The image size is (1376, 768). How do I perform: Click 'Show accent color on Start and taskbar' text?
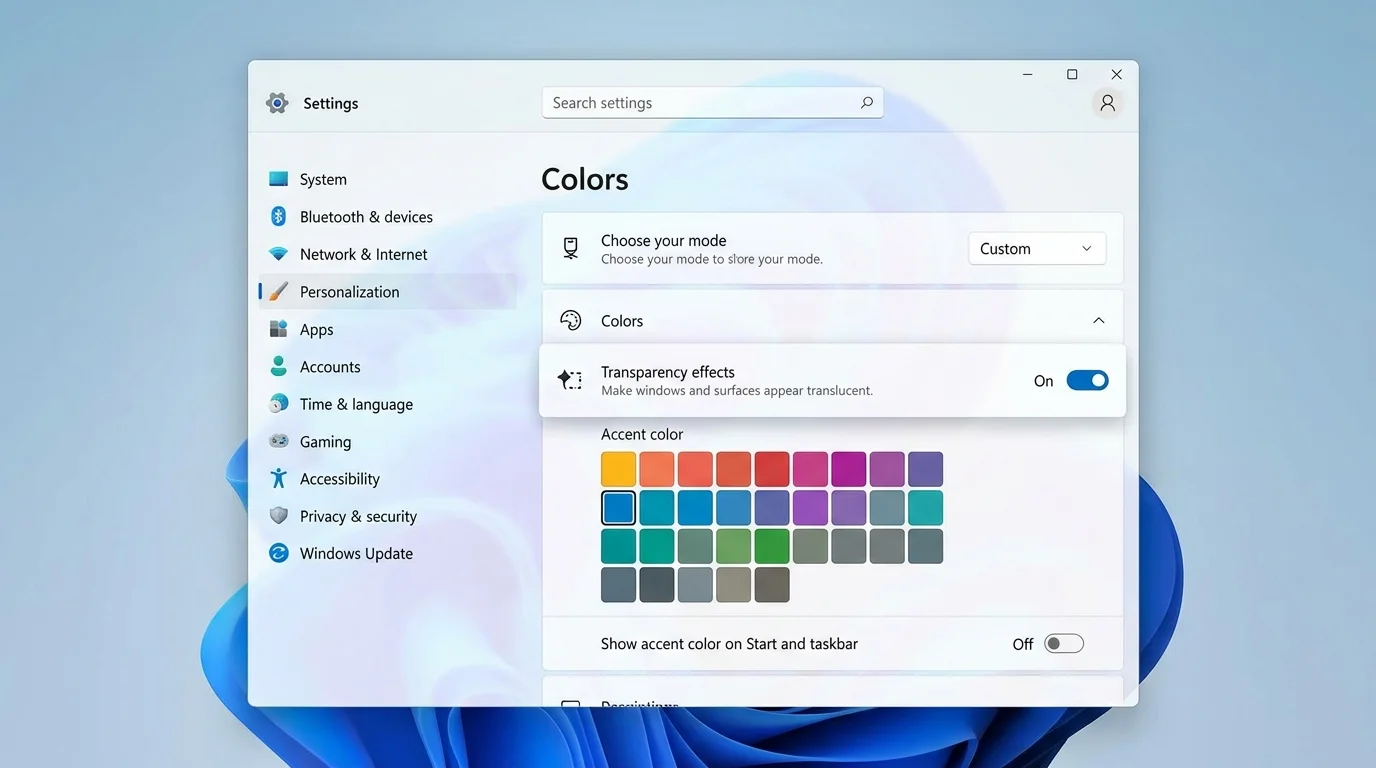(729, 644)
